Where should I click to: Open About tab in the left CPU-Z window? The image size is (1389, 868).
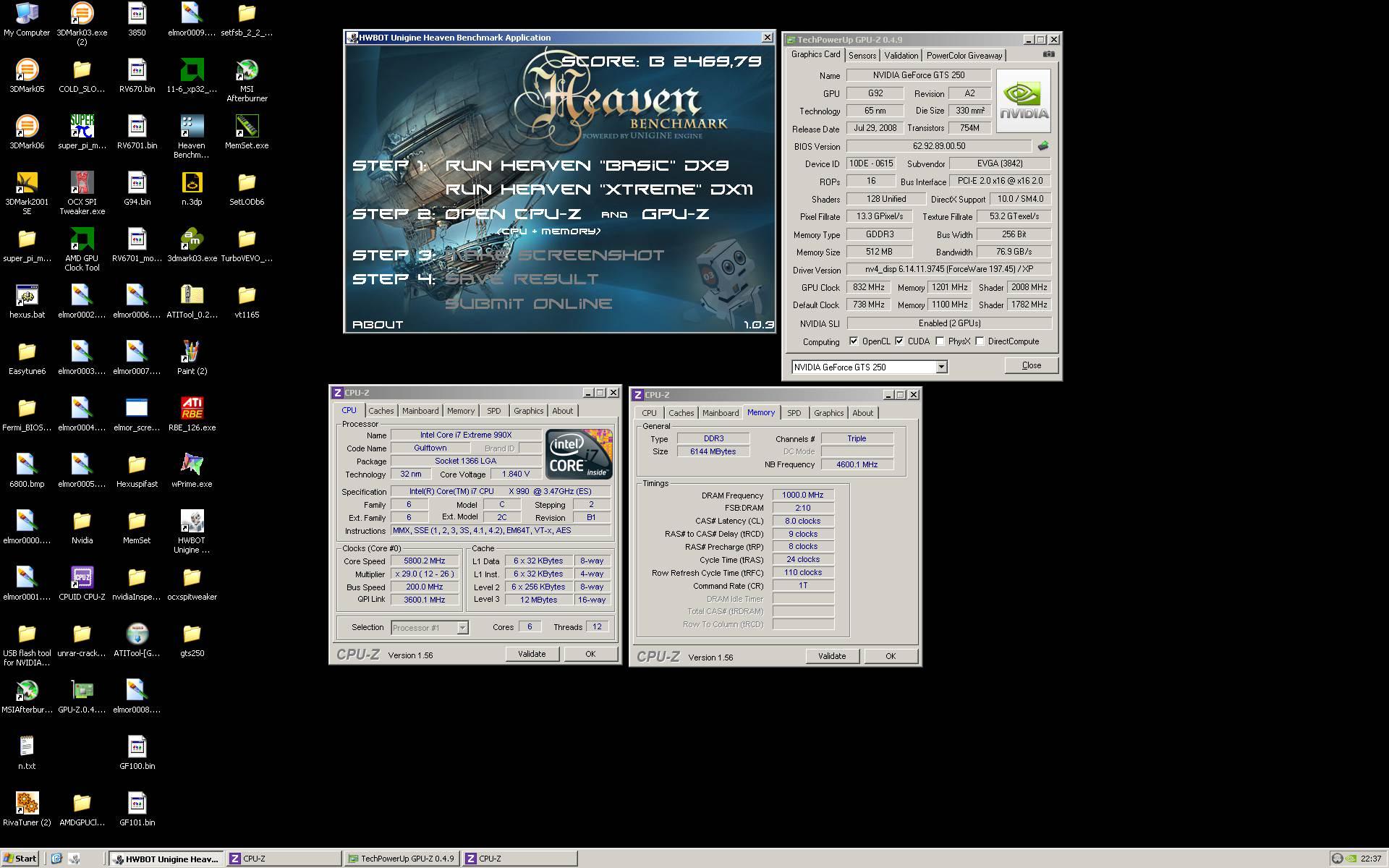coord(562,411)
